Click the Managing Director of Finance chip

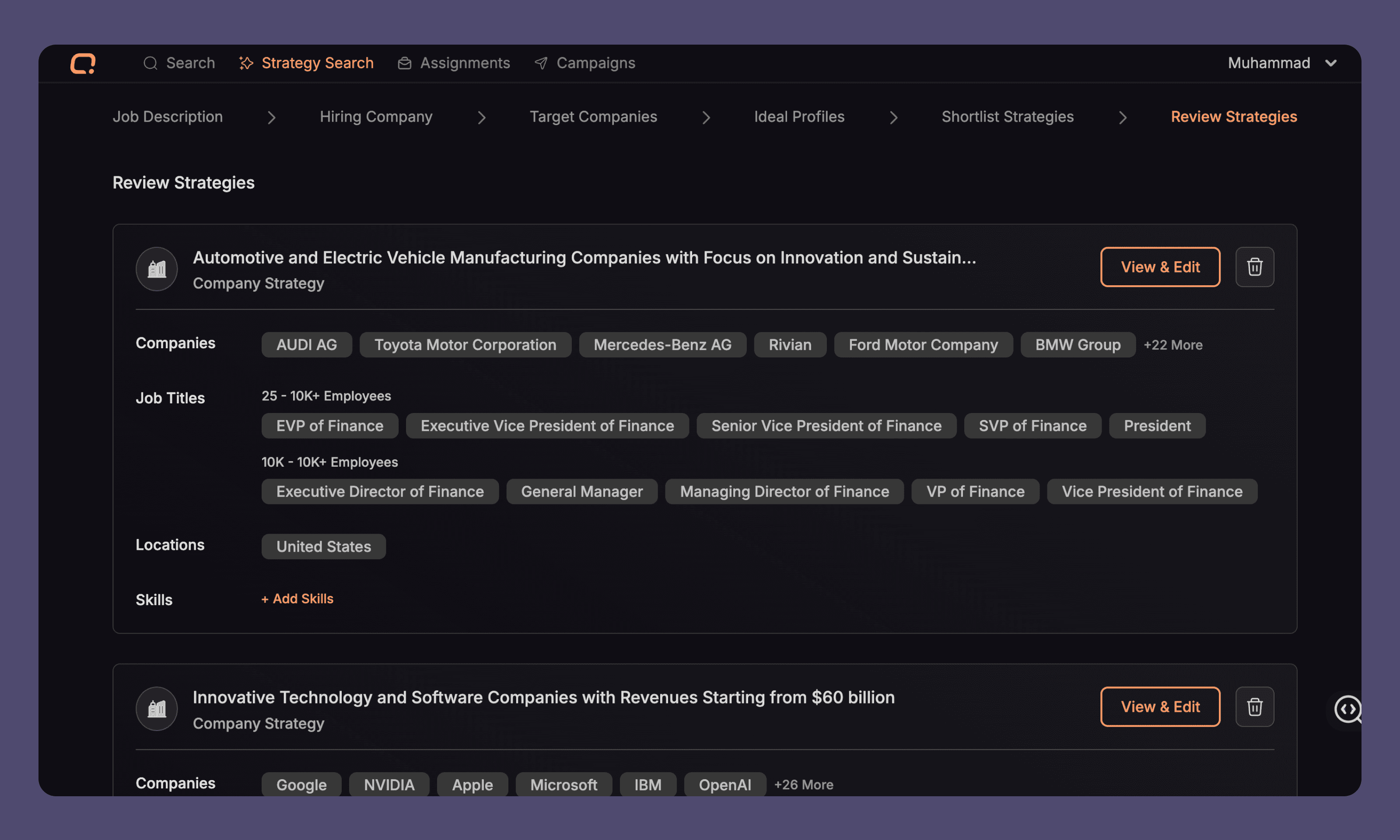tap(784, 491)
